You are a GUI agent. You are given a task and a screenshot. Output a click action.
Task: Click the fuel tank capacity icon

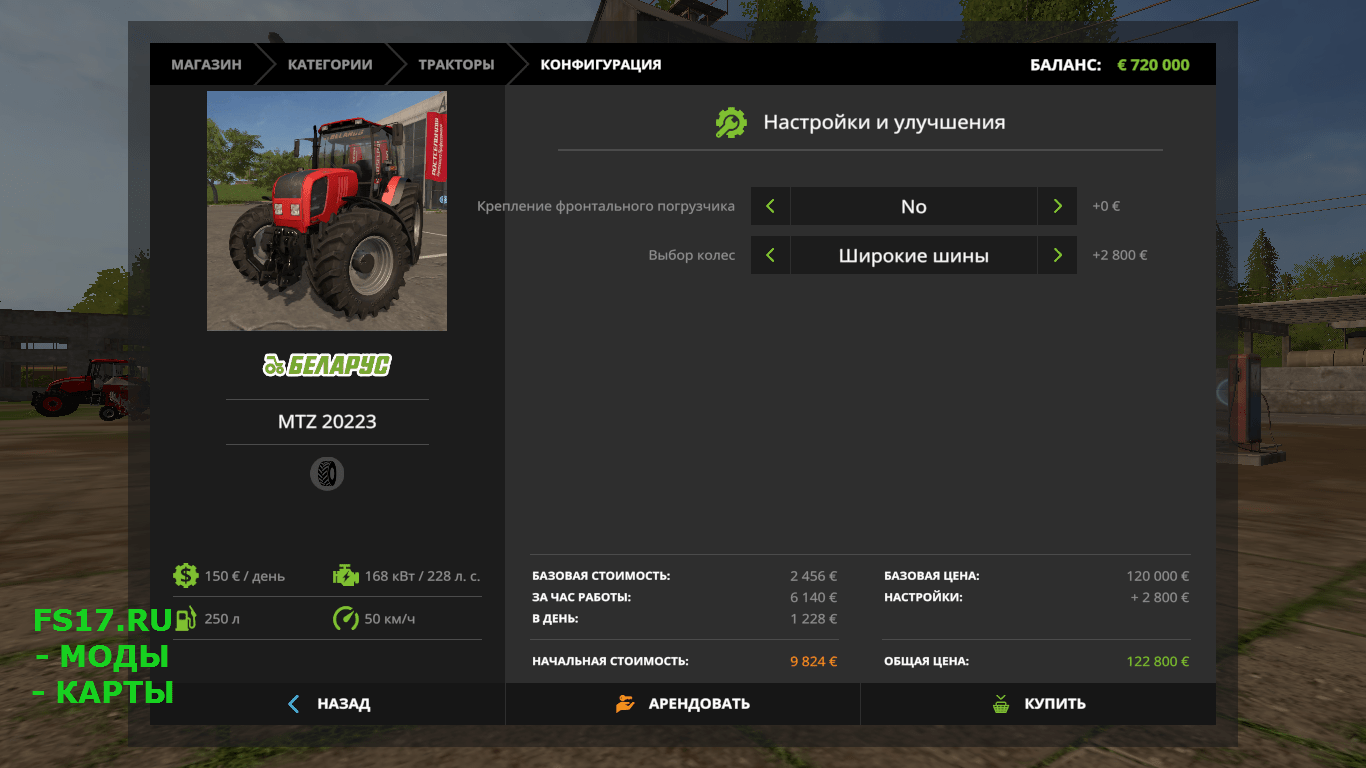(185, 618)
